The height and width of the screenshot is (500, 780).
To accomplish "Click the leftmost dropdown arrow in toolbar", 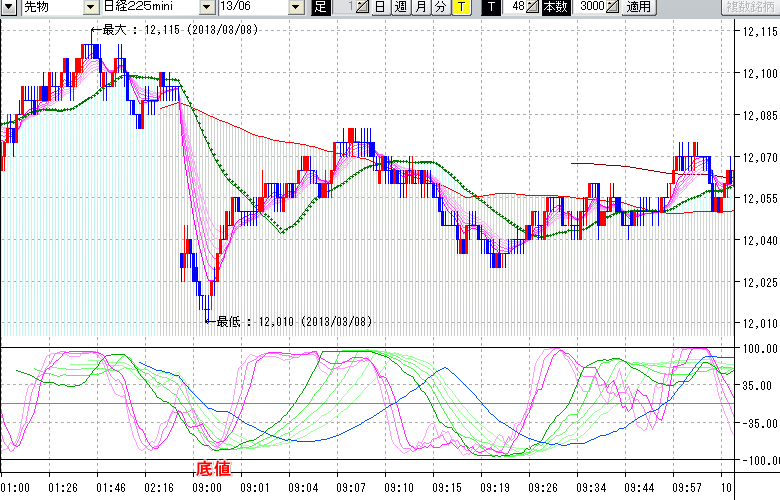I will click(x=8, y=7).
